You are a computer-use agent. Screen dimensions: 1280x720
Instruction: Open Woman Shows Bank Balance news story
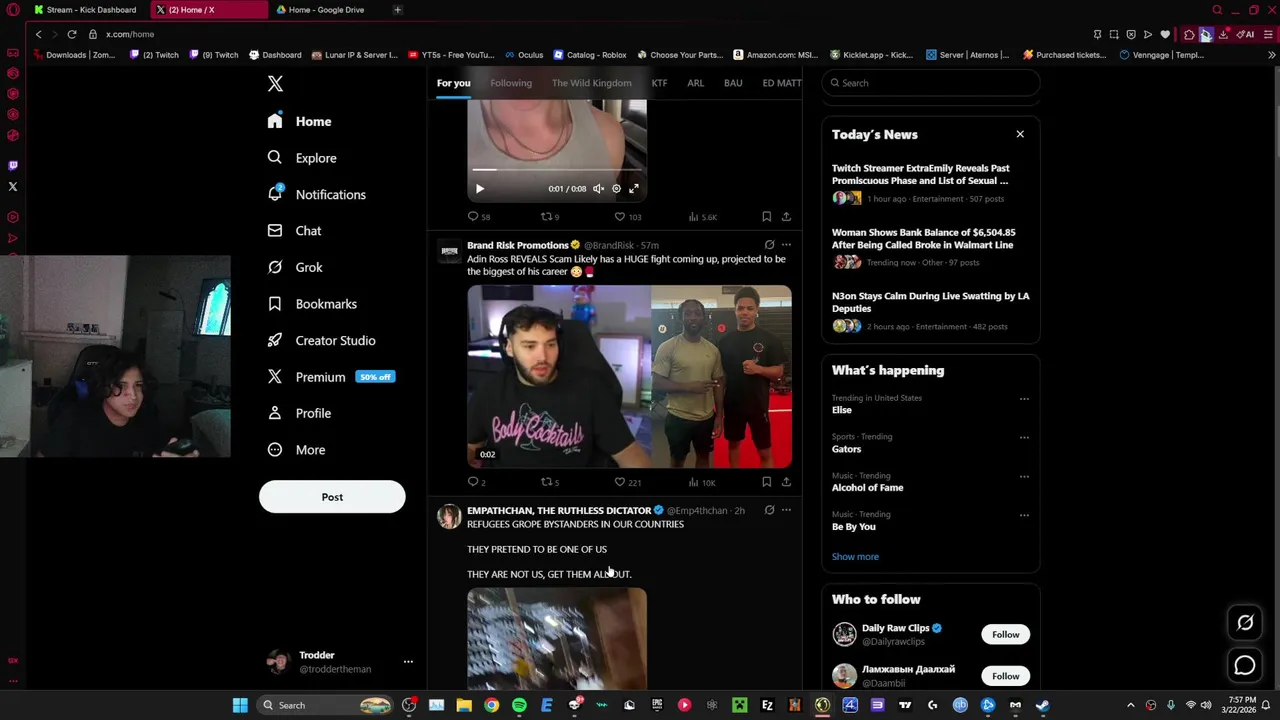click(931, 248)
